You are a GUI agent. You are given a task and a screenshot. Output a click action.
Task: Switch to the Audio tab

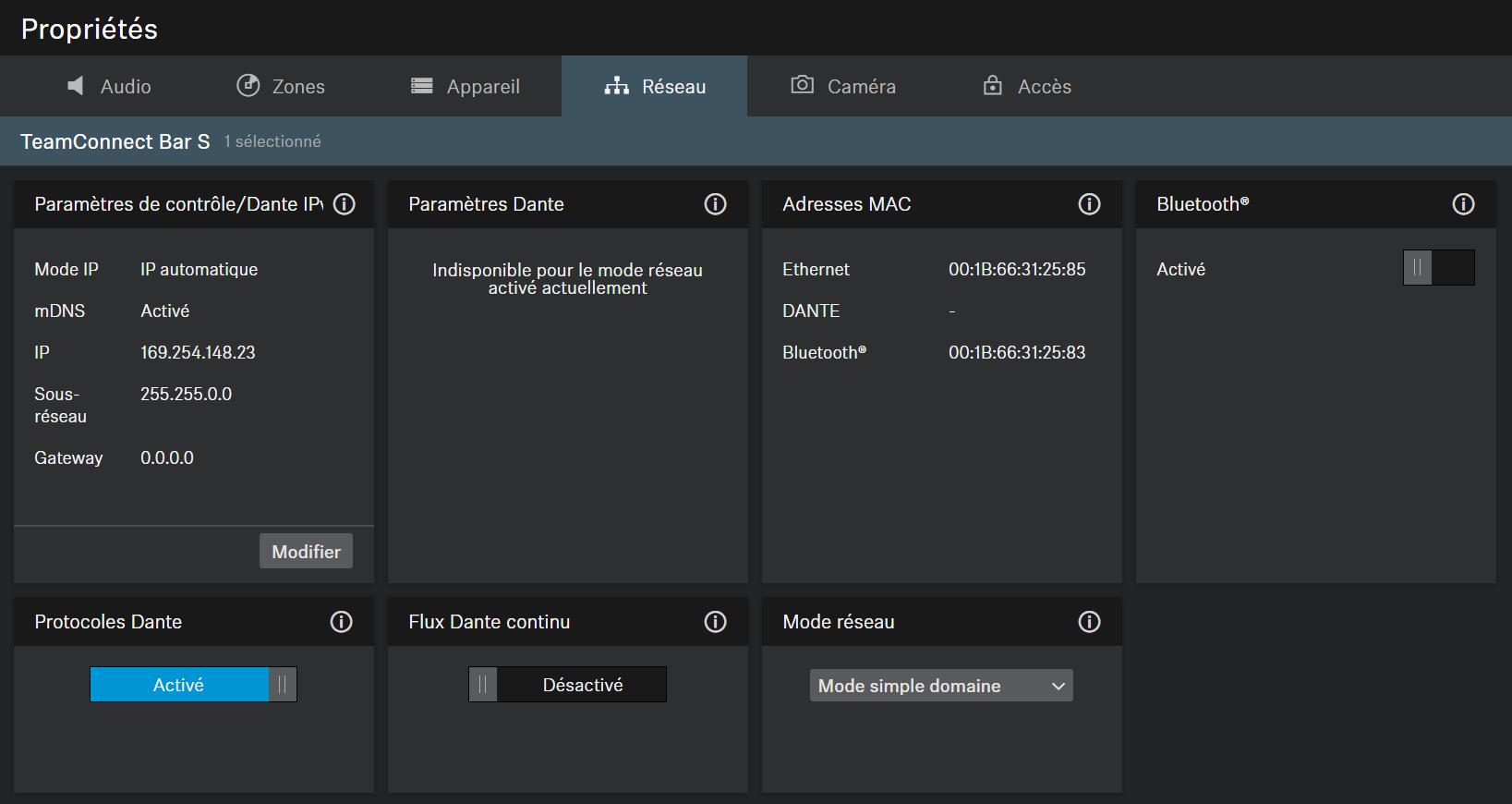click(109, 86)
